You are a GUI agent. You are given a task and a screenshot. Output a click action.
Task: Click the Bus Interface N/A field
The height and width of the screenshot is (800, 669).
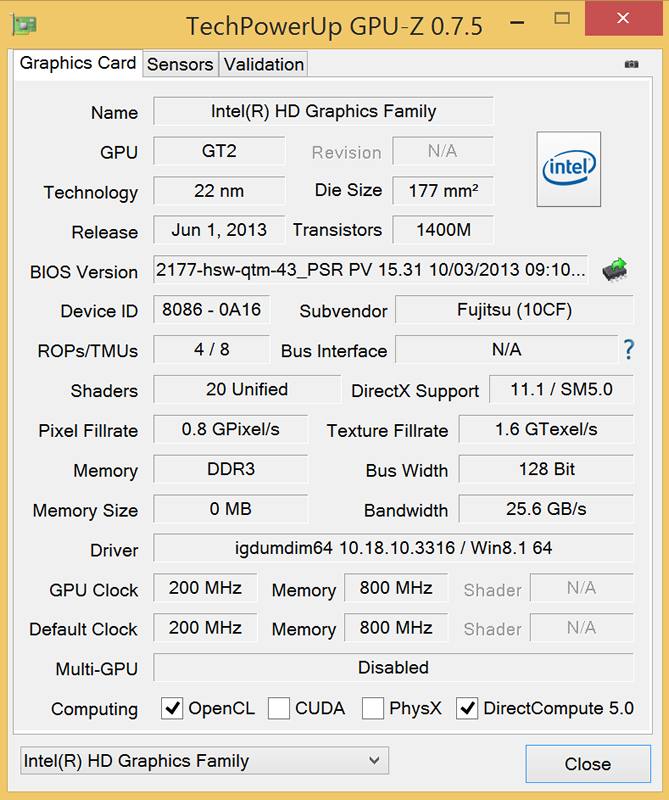point(506,349)
